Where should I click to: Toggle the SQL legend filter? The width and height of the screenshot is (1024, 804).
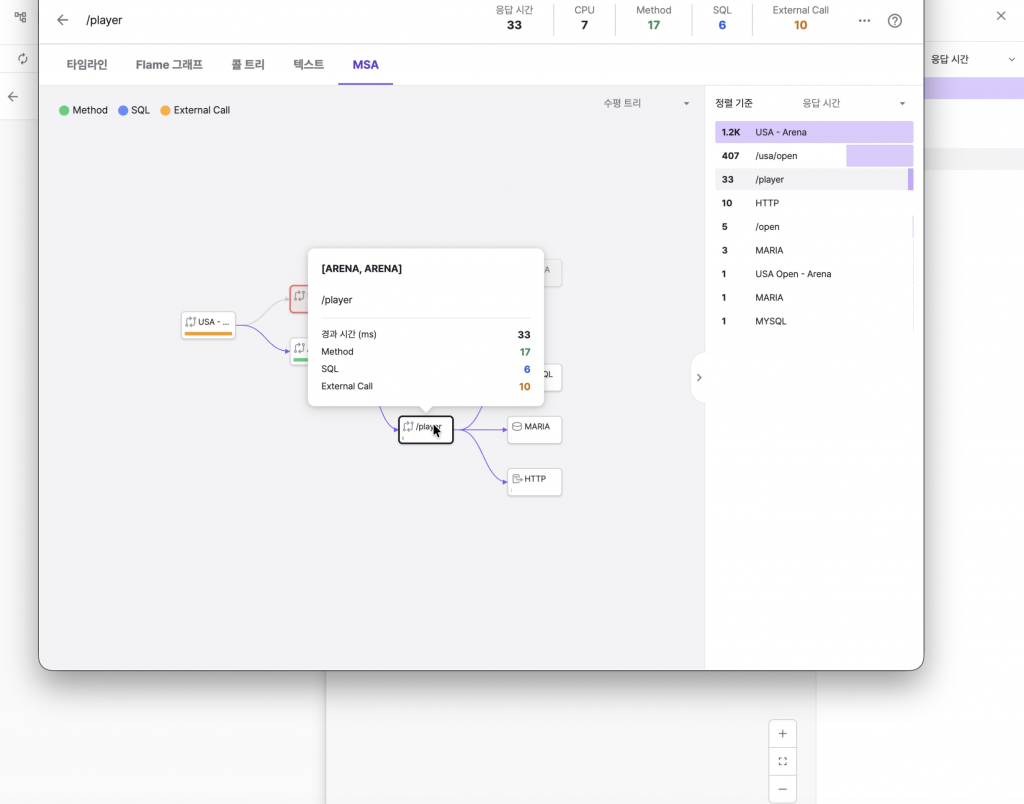coord(134,110)
